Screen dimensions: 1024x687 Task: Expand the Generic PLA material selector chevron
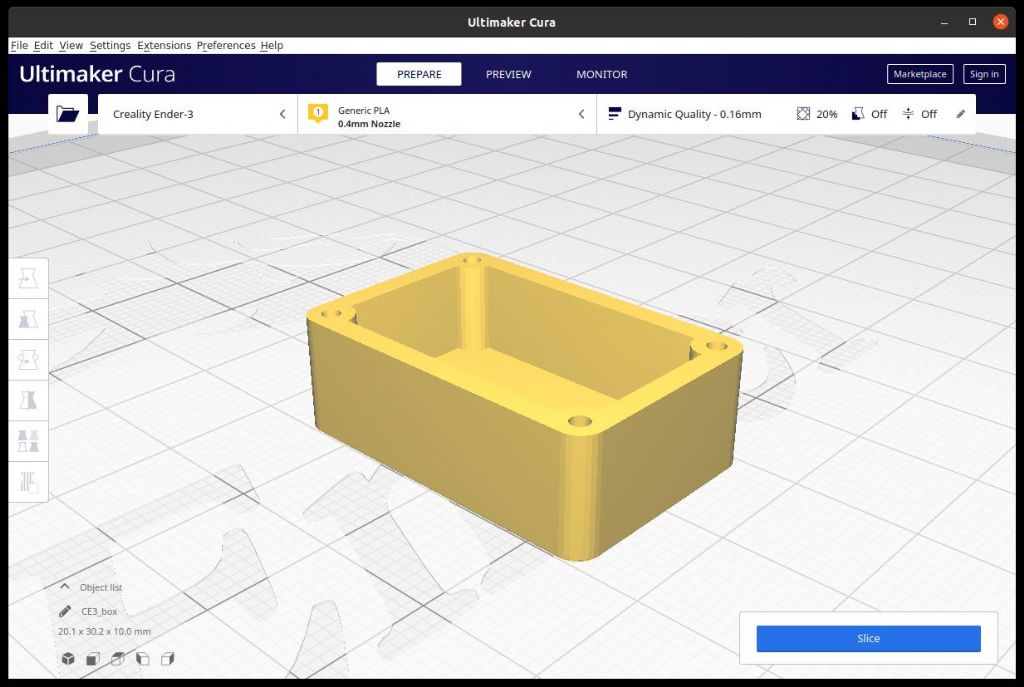pos(581,114)
